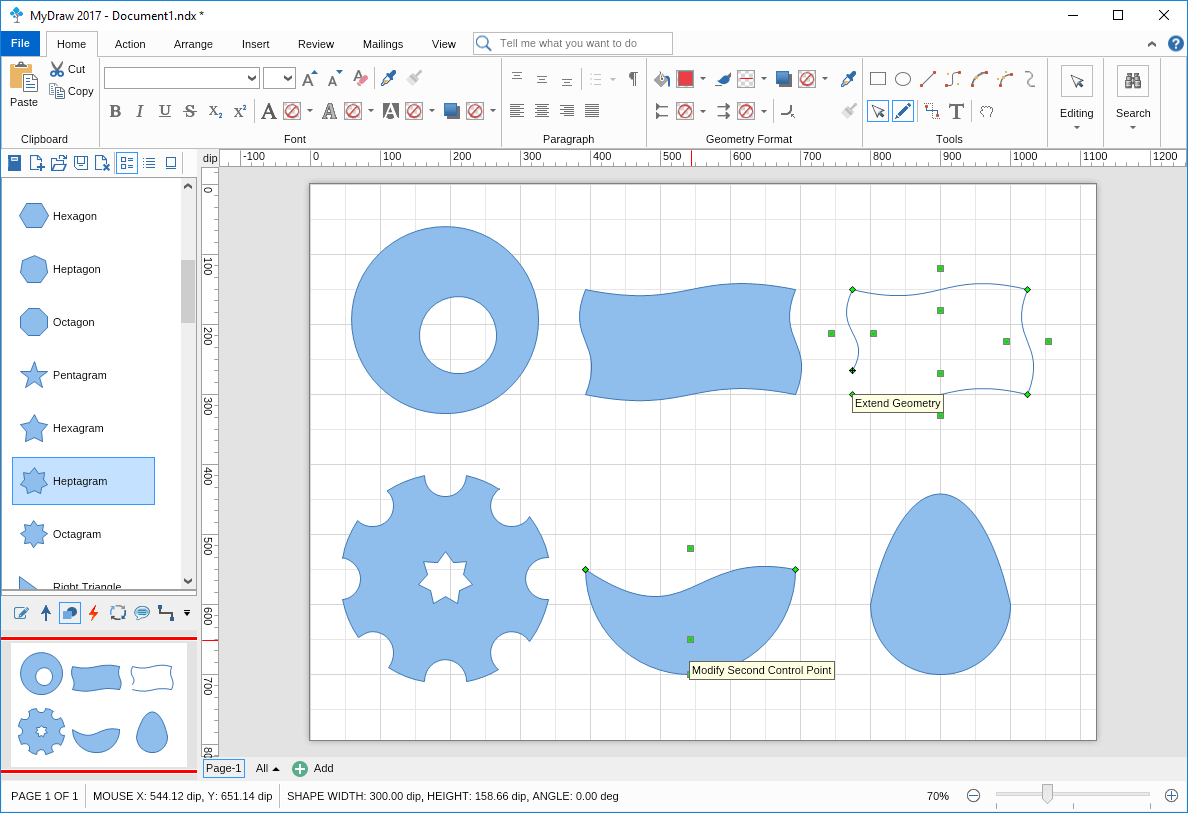Expand the shapes panel overflow arrow

point(186,612)
